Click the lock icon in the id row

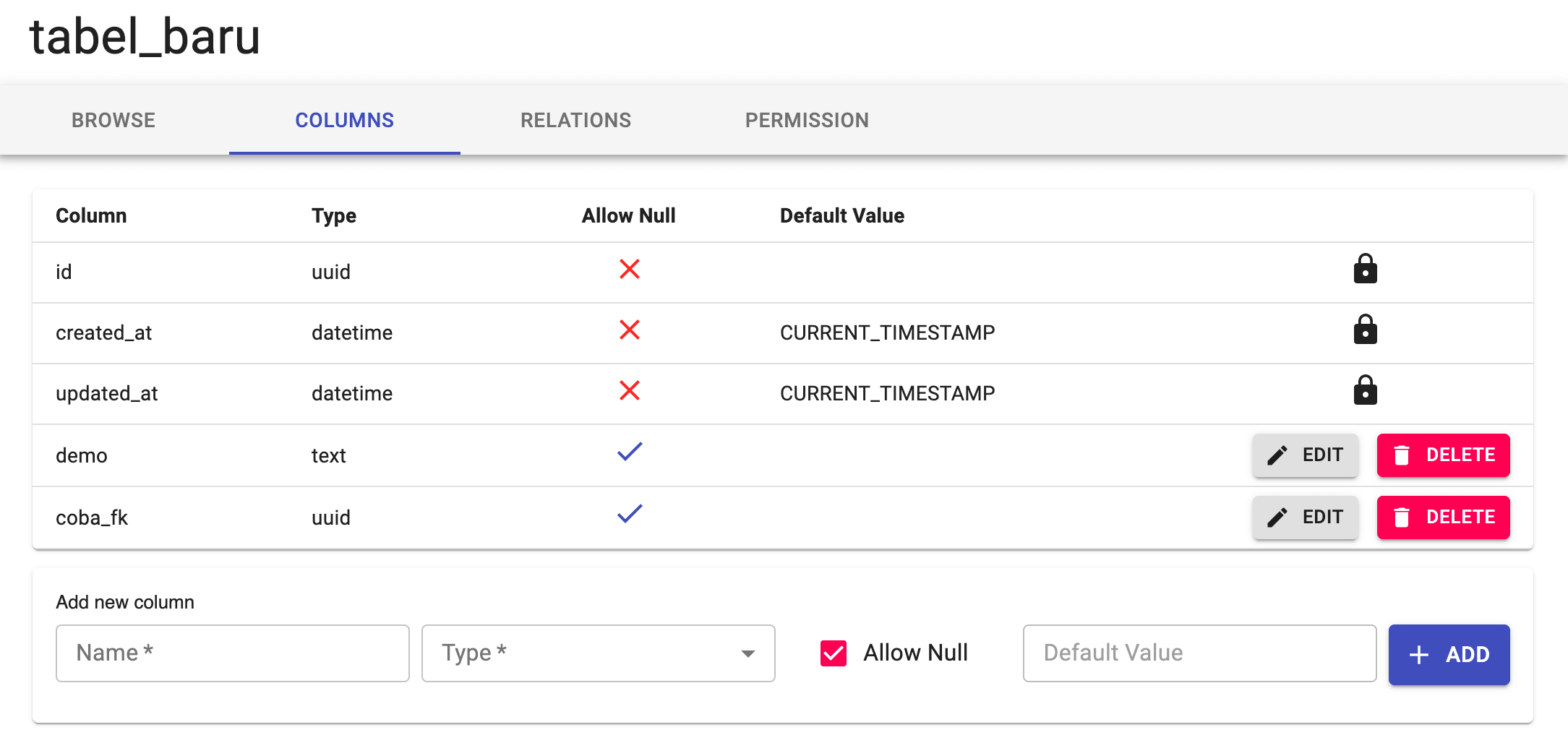tap(1365, 269)
